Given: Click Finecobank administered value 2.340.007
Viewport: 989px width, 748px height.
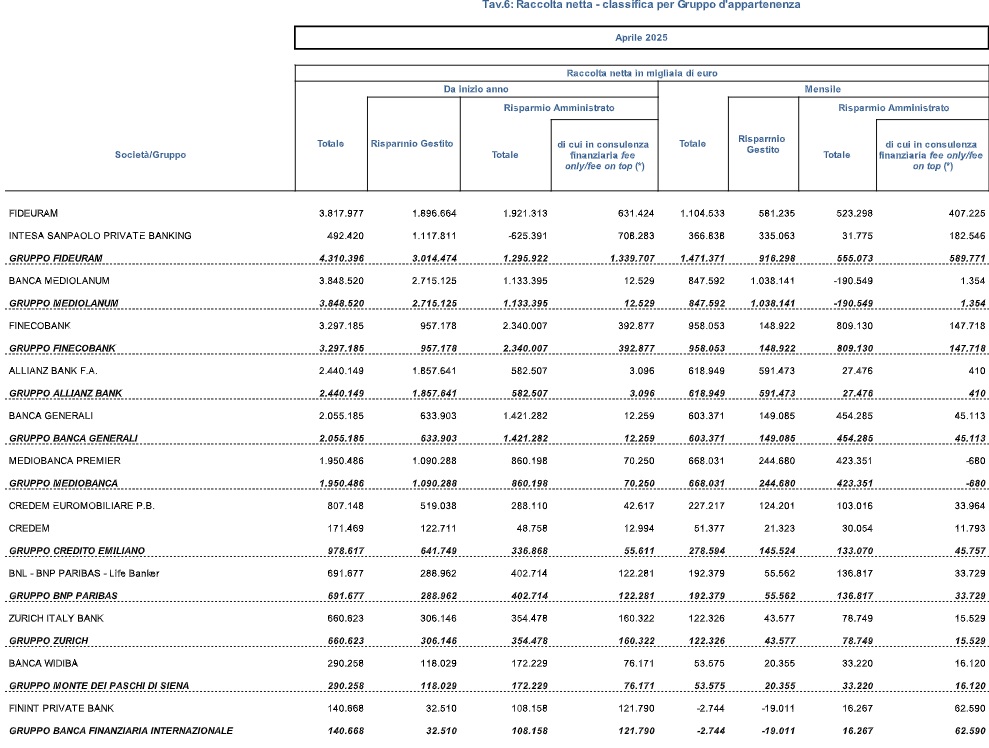Looking at the screenshot, I should (x=525, y=326).
